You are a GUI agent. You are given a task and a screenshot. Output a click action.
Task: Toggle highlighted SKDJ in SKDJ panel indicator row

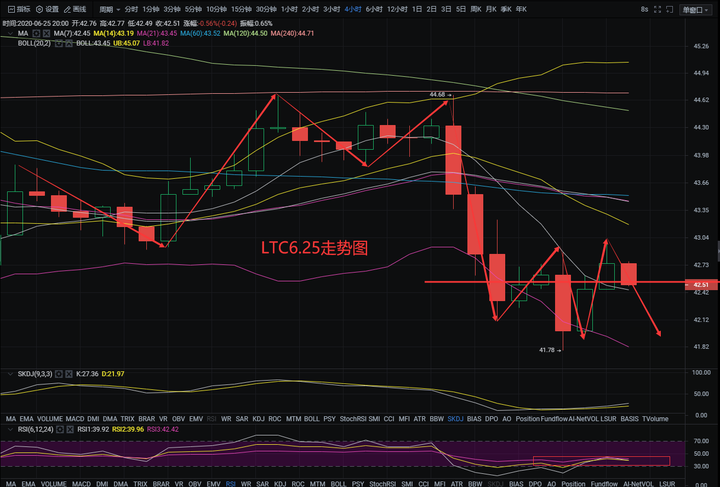point(456,419)
